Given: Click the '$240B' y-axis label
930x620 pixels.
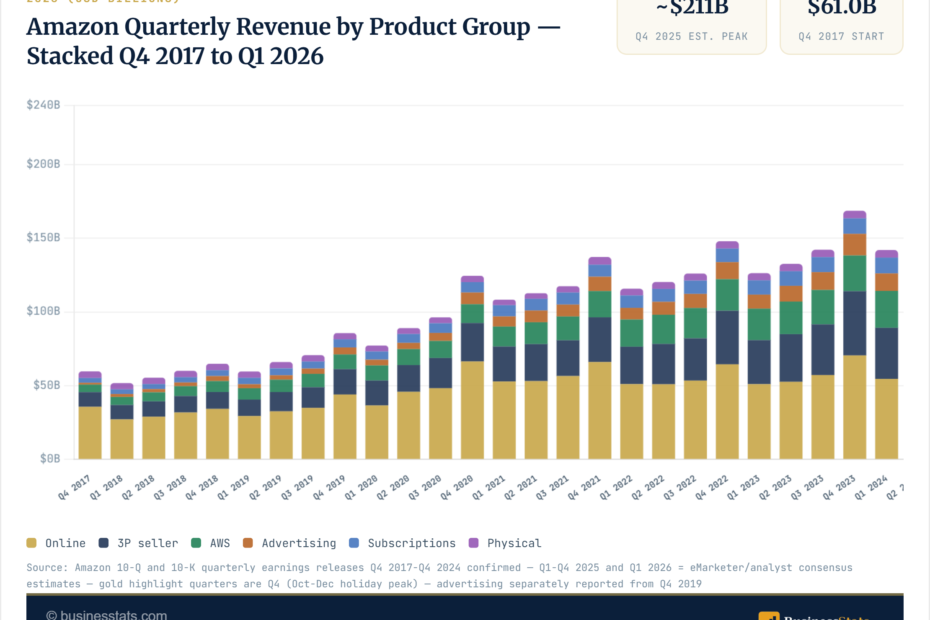Looking at the screenshot, I should 43,105.
